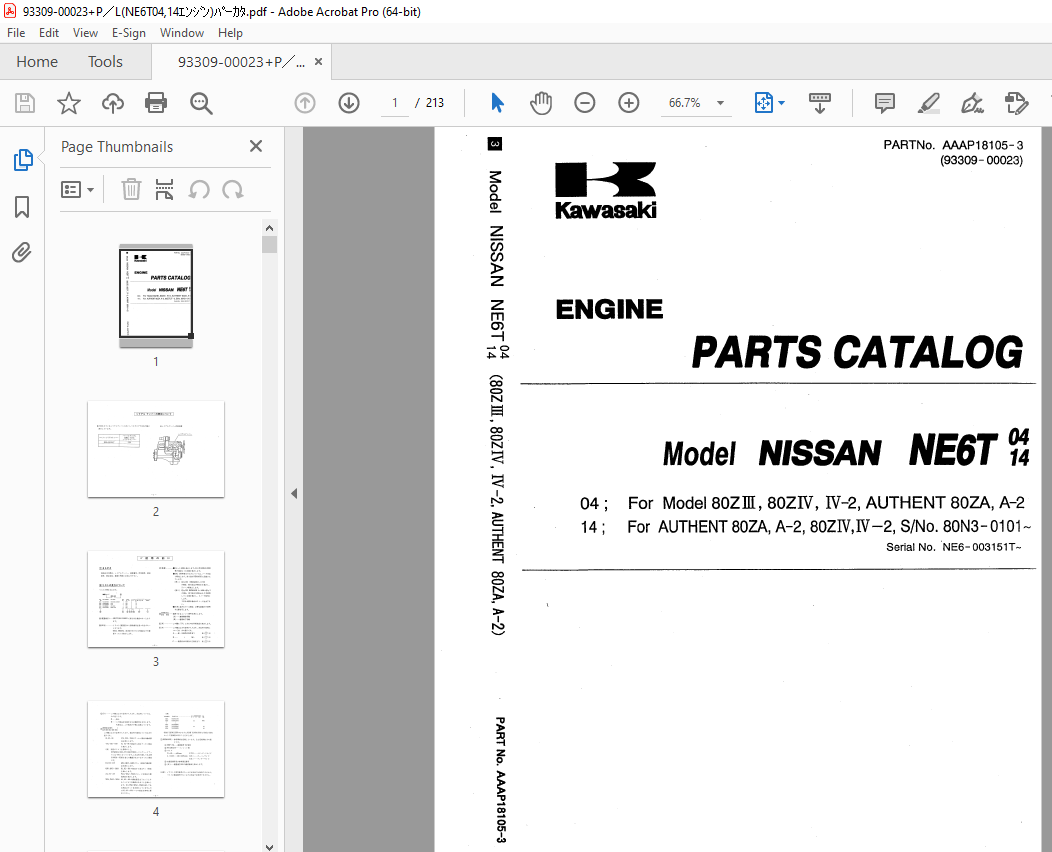
Task: Open Attachments paperclip panel icon
Action: click(22, 252)
